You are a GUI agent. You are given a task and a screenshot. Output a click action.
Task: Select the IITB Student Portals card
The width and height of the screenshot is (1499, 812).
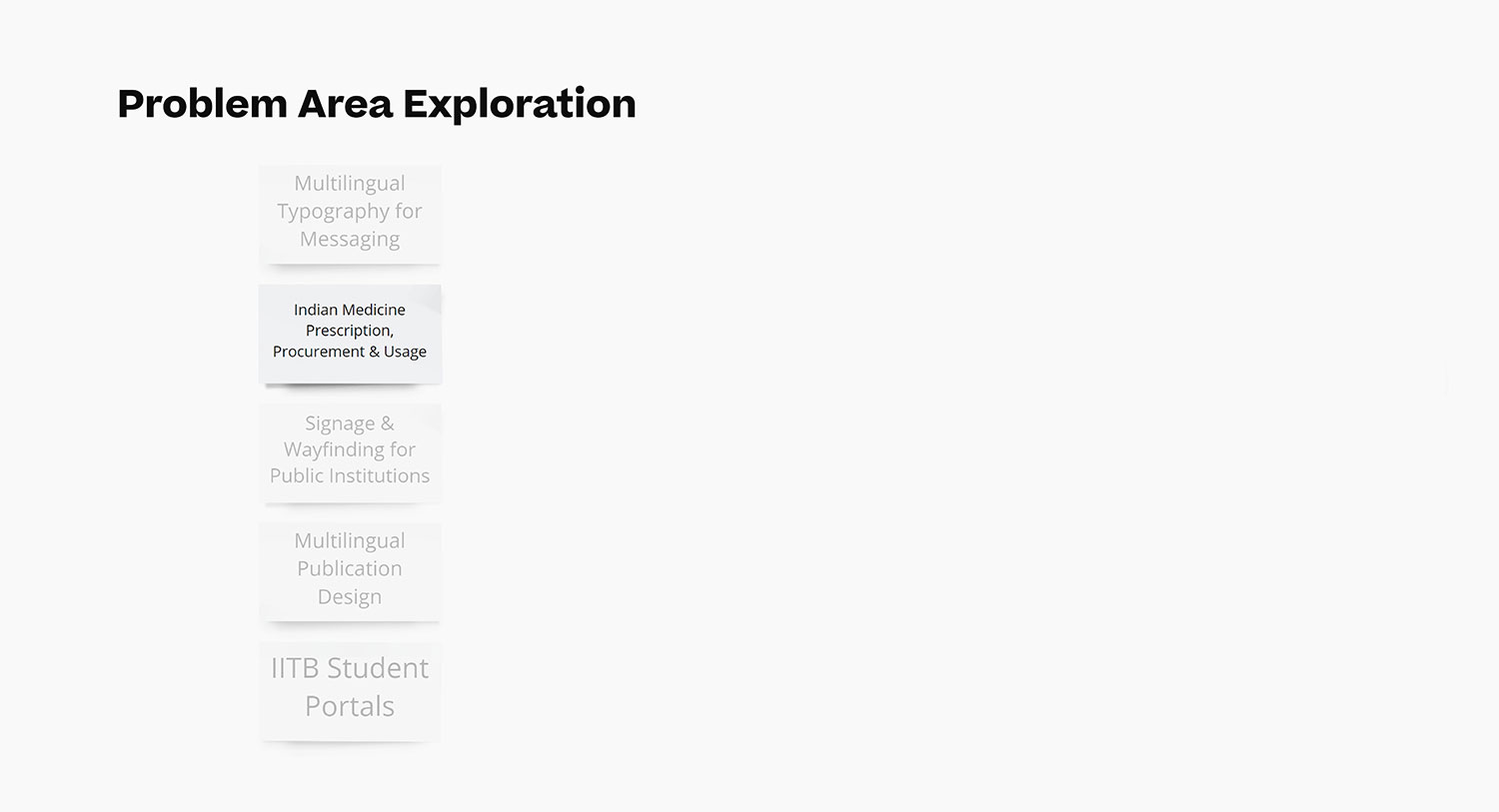click(350, 688)
